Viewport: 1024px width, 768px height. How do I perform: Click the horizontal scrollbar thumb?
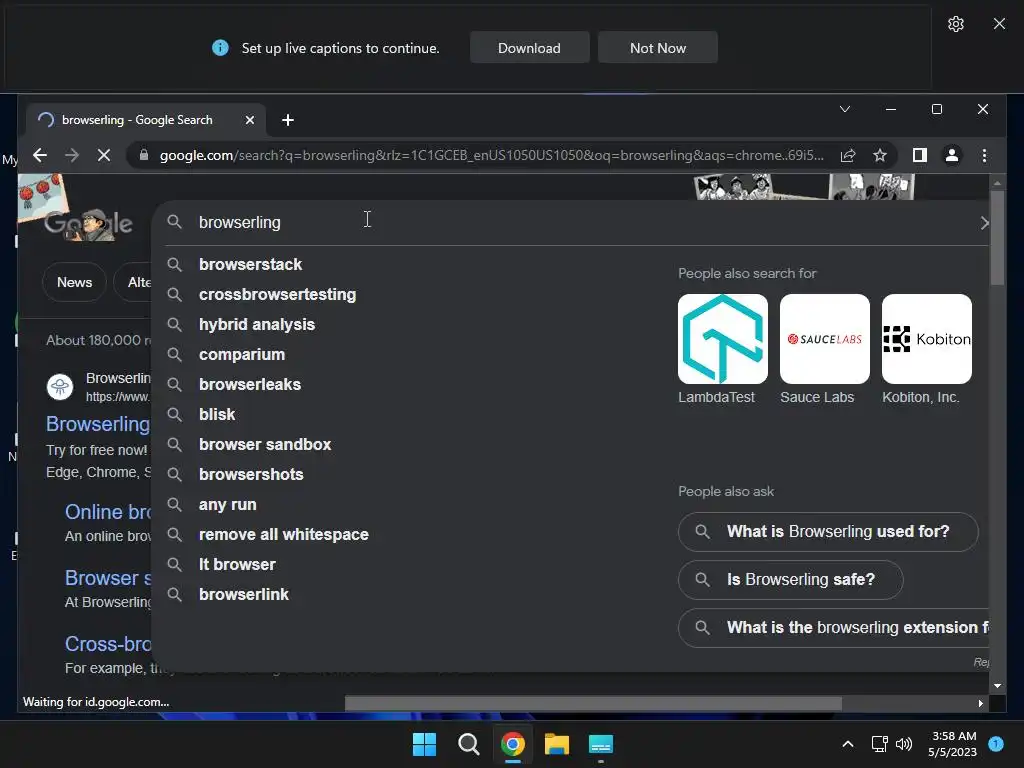(593, 703)
